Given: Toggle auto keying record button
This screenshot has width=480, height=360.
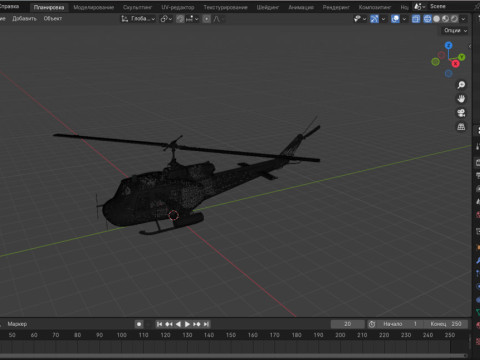Looking at the screenshot, I should [139, 324].
